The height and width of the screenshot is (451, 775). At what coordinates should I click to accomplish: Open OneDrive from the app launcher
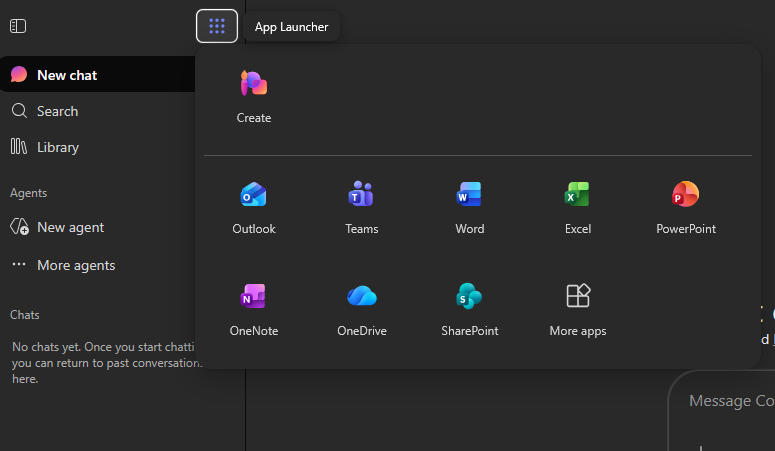pos(361,310)
